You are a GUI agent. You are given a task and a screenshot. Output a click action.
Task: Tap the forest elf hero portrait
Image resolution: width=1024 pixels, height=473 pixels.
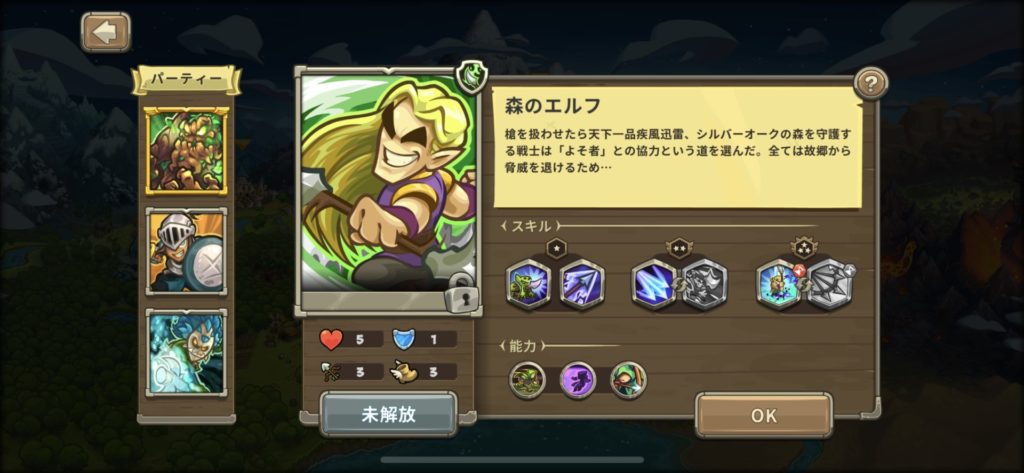389,184
